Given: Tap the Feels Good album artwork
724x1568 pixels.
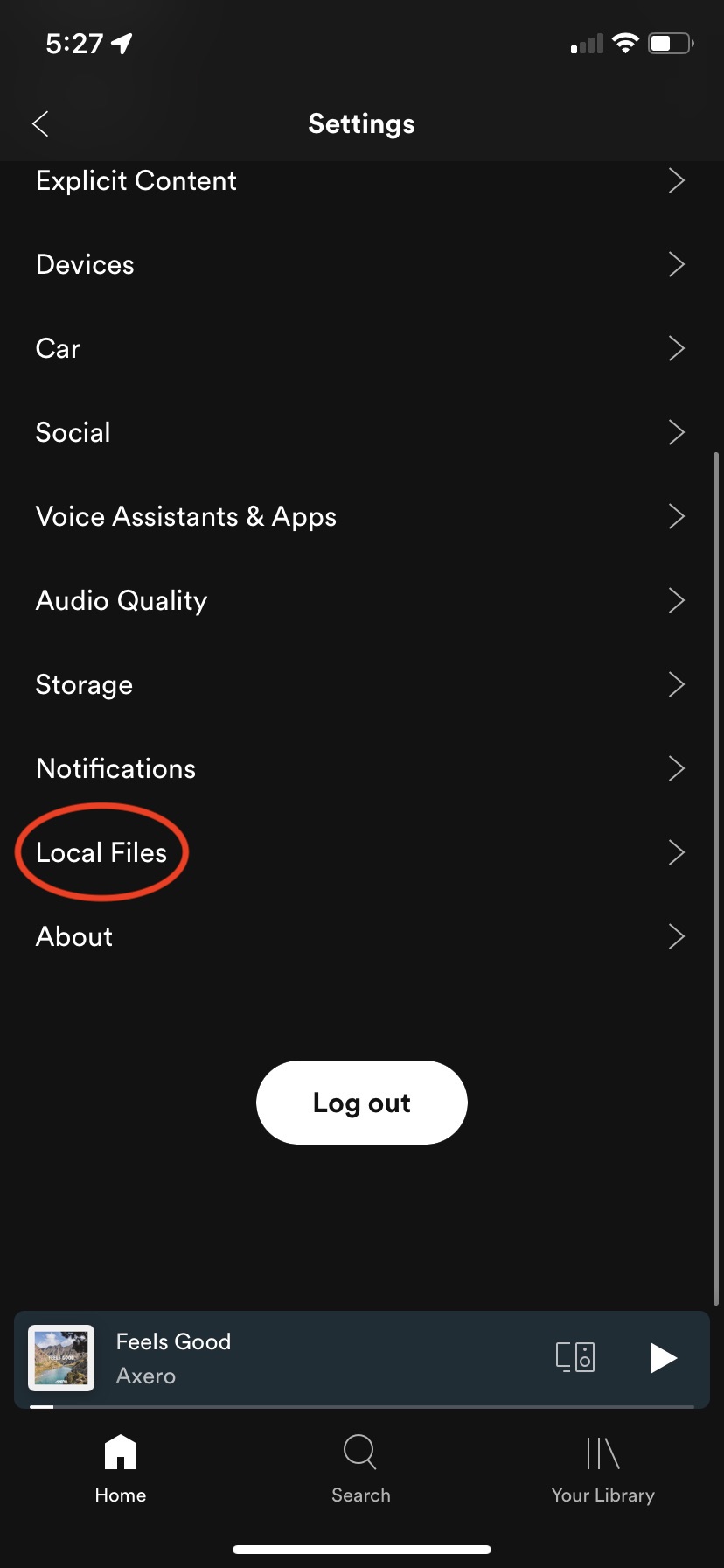Looking at the screenshot, I should click(x=60, y=1357).
